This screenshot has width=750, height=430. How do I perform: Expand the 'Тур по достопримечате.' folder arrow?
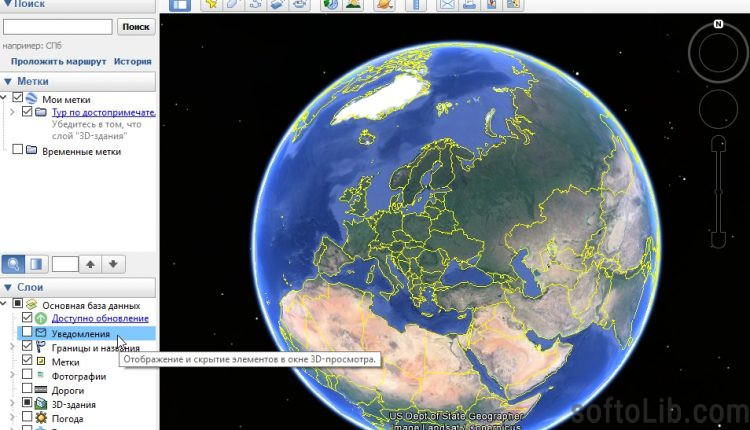coord(12,112)
